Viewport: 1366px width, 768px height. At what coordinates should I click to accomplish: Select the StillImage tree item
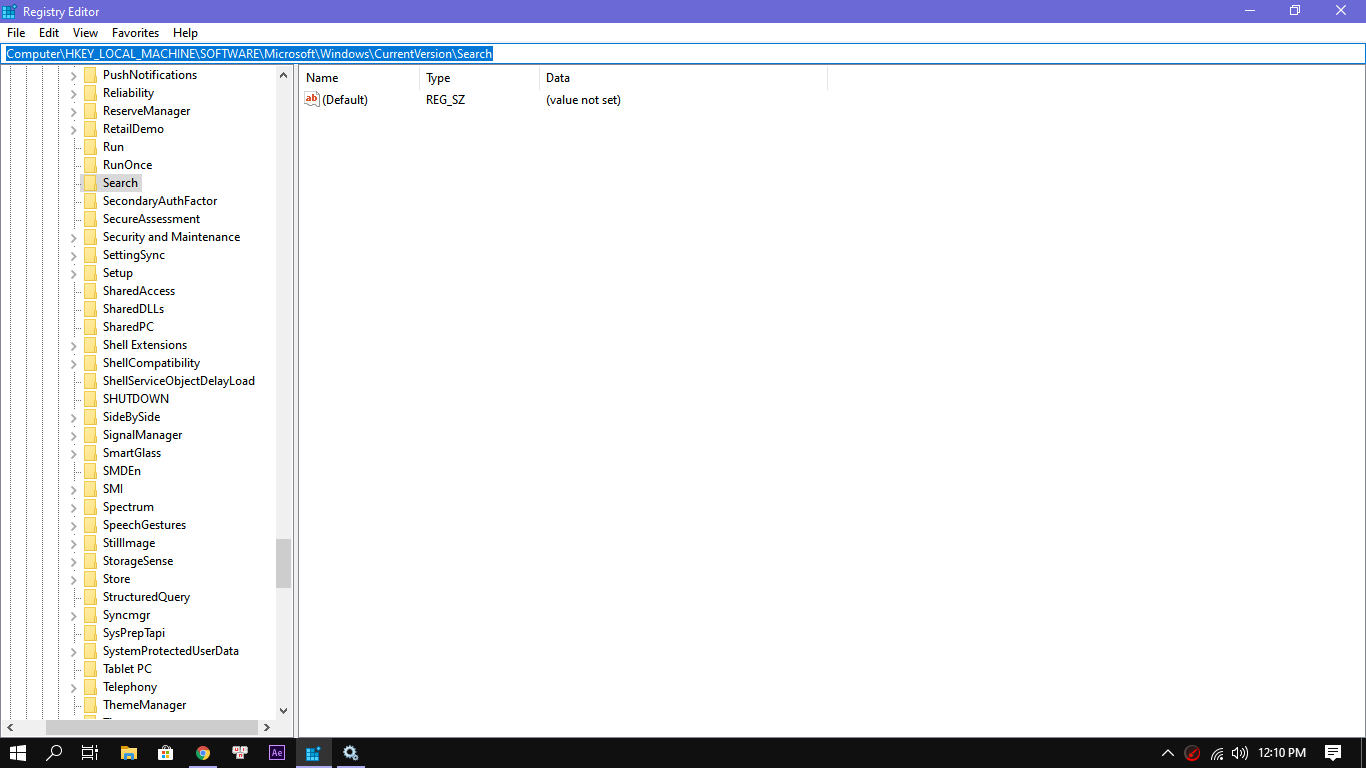(x=129, y=543)
